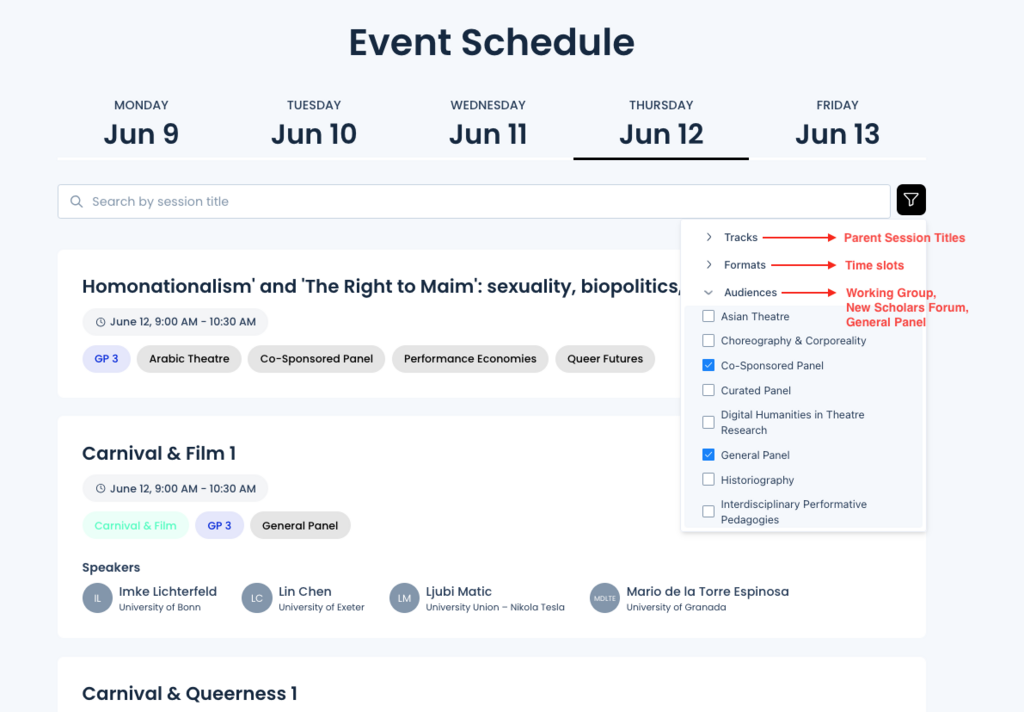Open the Carnival & Film 1 session

(x=159, y=453)
